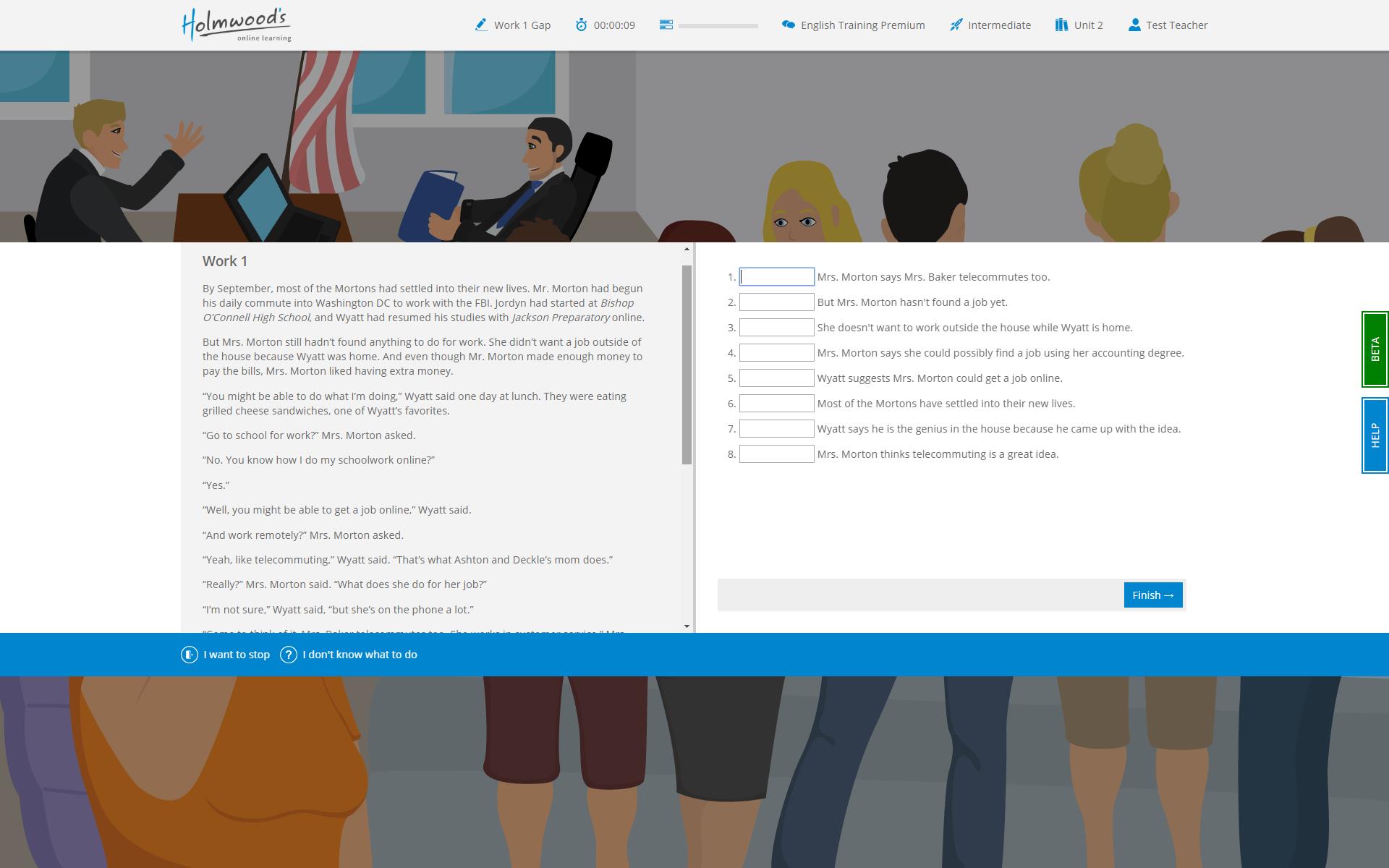Click the Finish button
The width and height of the screenshot is (1389, 868).
(1153, 595)
